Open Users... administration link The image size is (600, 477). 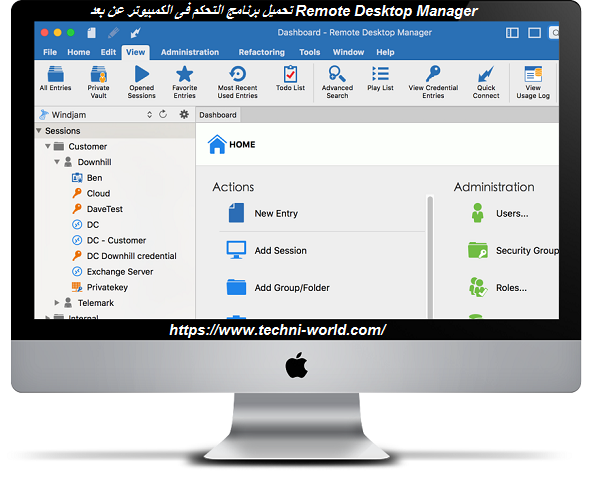point(512,213)
